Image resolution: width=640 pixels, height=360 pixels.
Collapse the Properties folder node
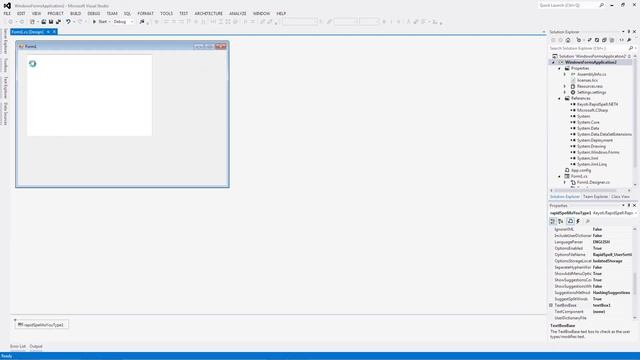[560, 69]
